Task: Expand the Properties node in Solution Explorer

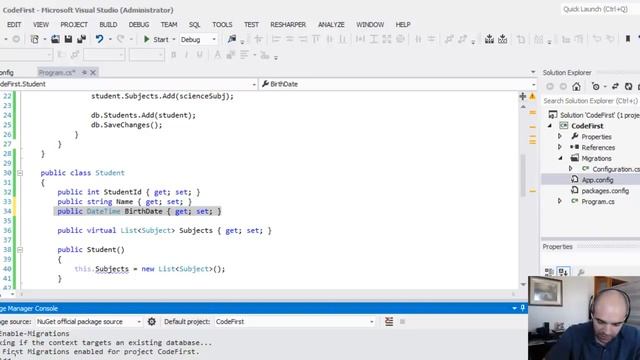Action: [560, 136]
